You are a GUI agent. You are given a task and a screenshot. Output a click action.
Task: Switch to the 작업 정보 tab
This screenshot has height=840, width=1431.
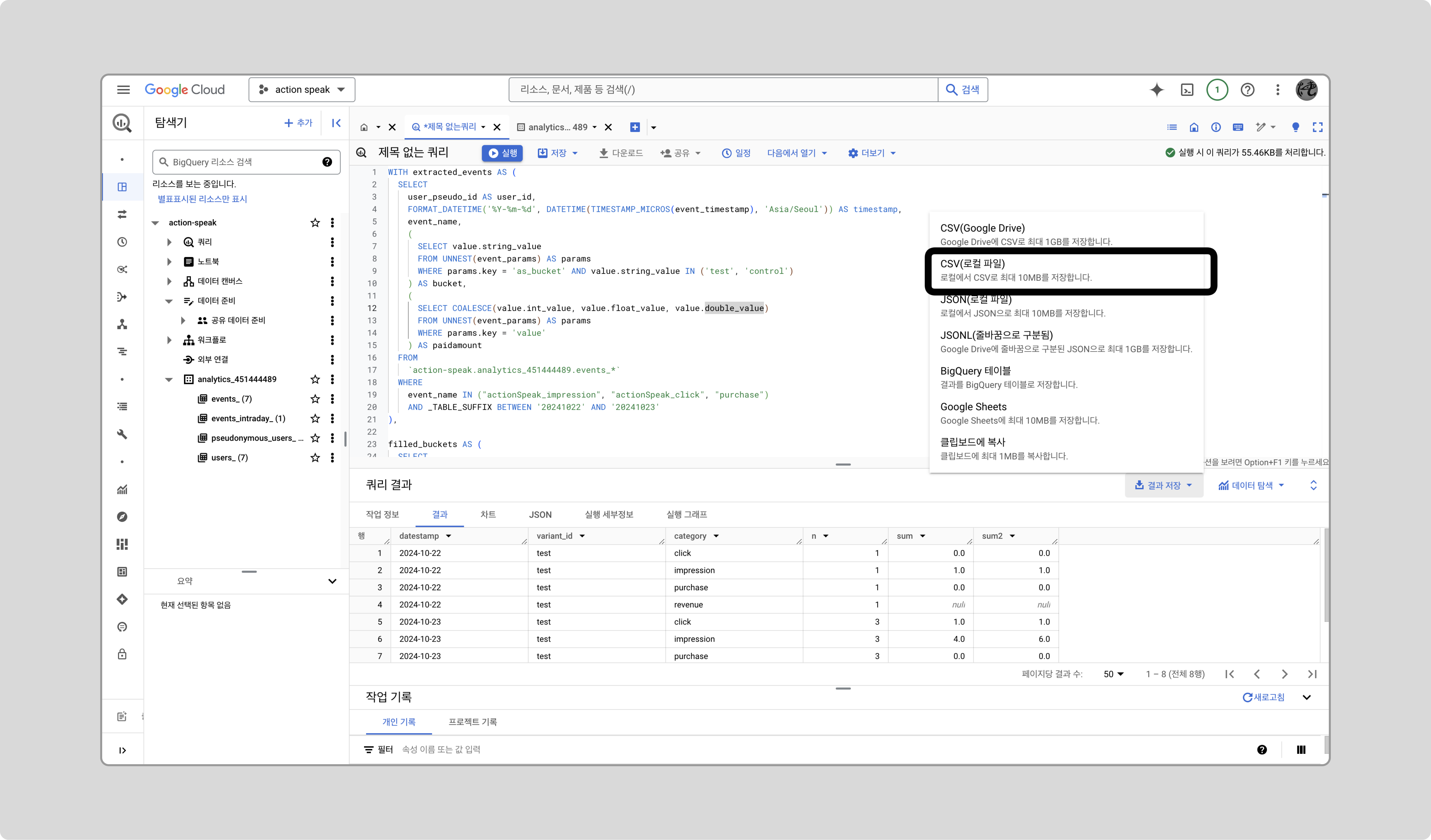[382, 515]
